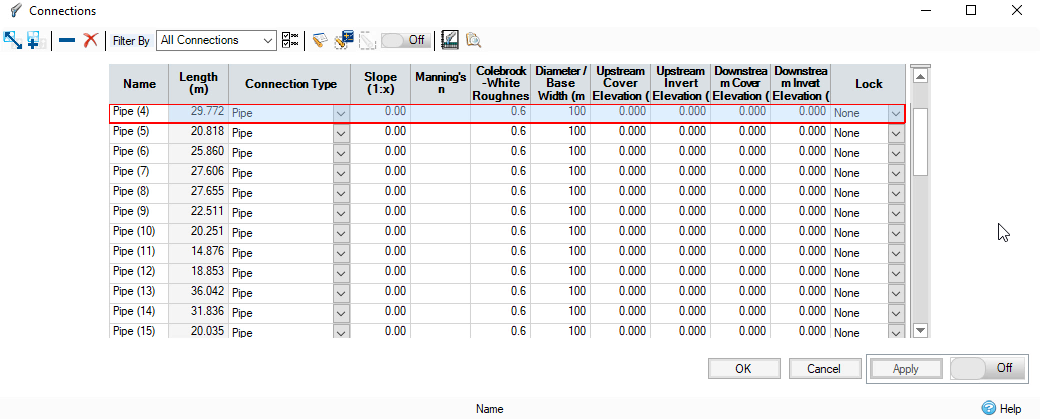The height and width of the screenshot is (419, 1040).
Task: Select the Pipe (5) name cell
Action: click(x=139, y=132)
